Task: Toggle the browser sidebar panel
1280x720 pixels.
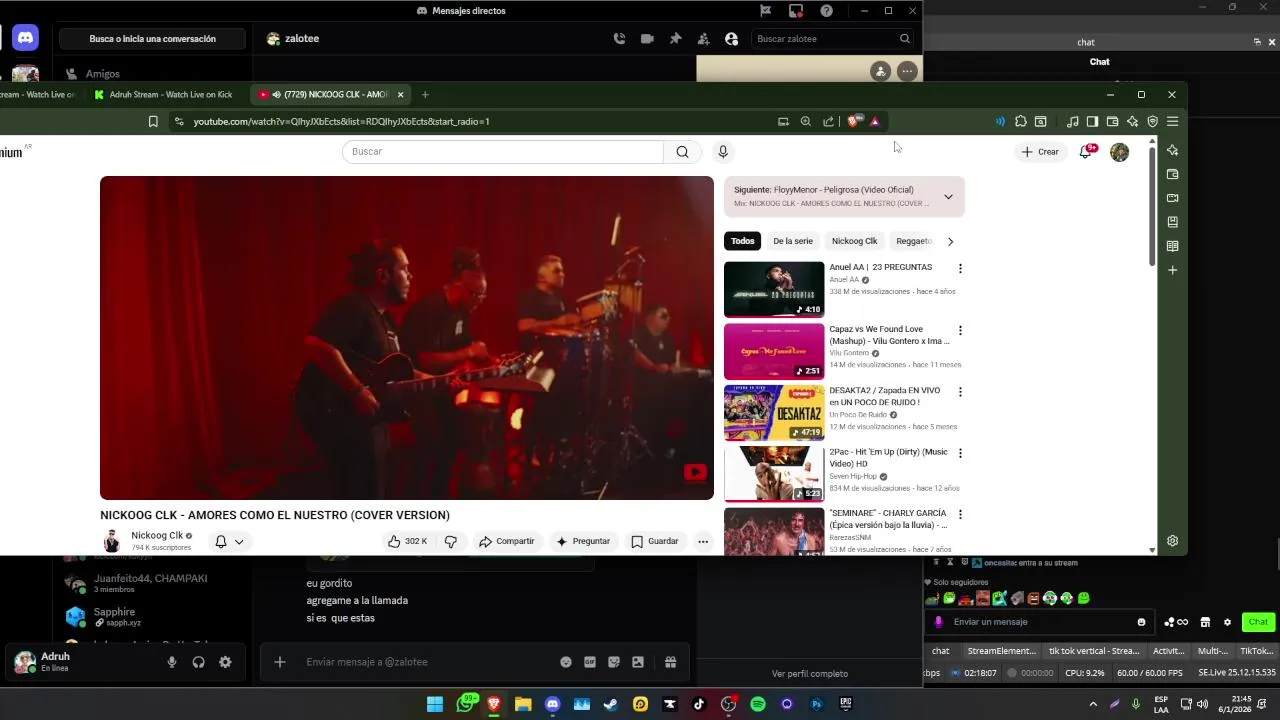Action: (1092, 122)
